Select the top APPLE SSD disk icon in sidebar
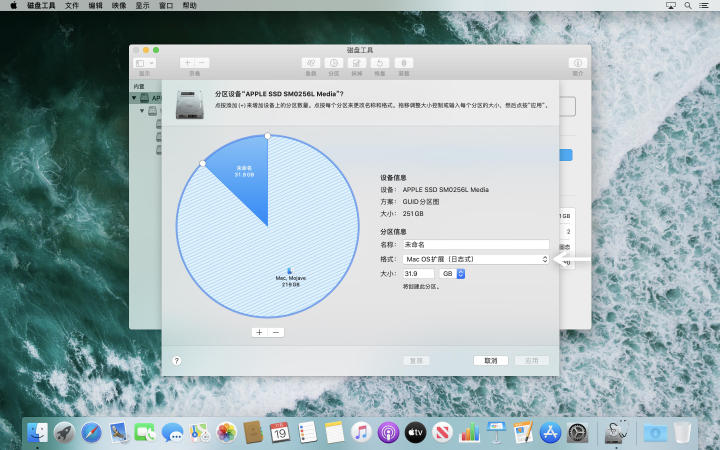The image size is (720, 450). (x=145, y=98)
